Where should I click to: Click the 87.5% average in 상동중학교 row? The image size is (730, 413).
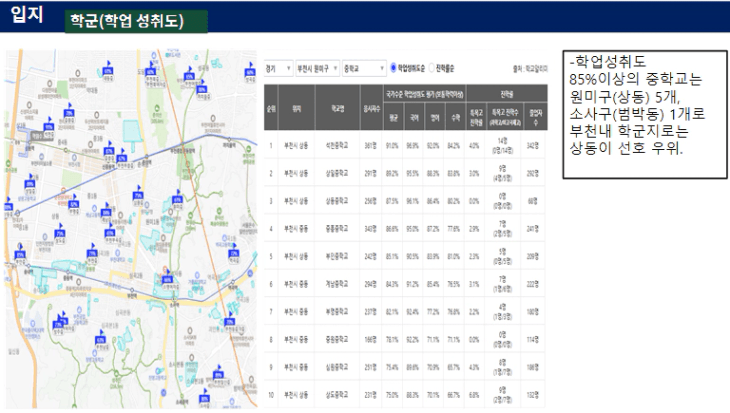392,201
